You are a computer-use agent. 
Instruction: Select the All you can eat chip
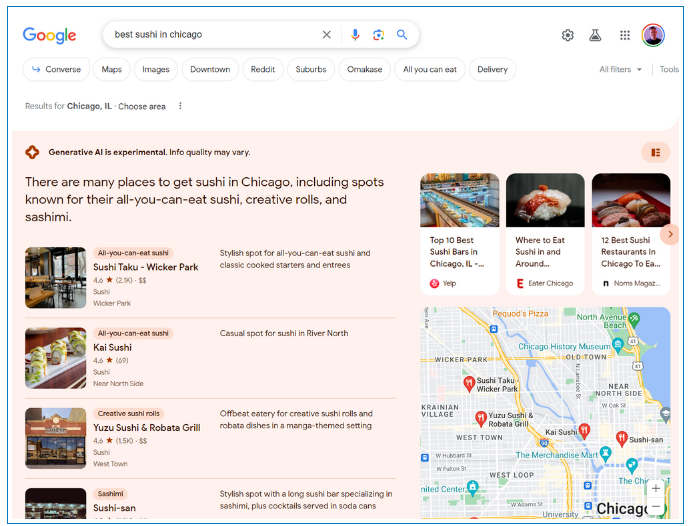point(430,70)
